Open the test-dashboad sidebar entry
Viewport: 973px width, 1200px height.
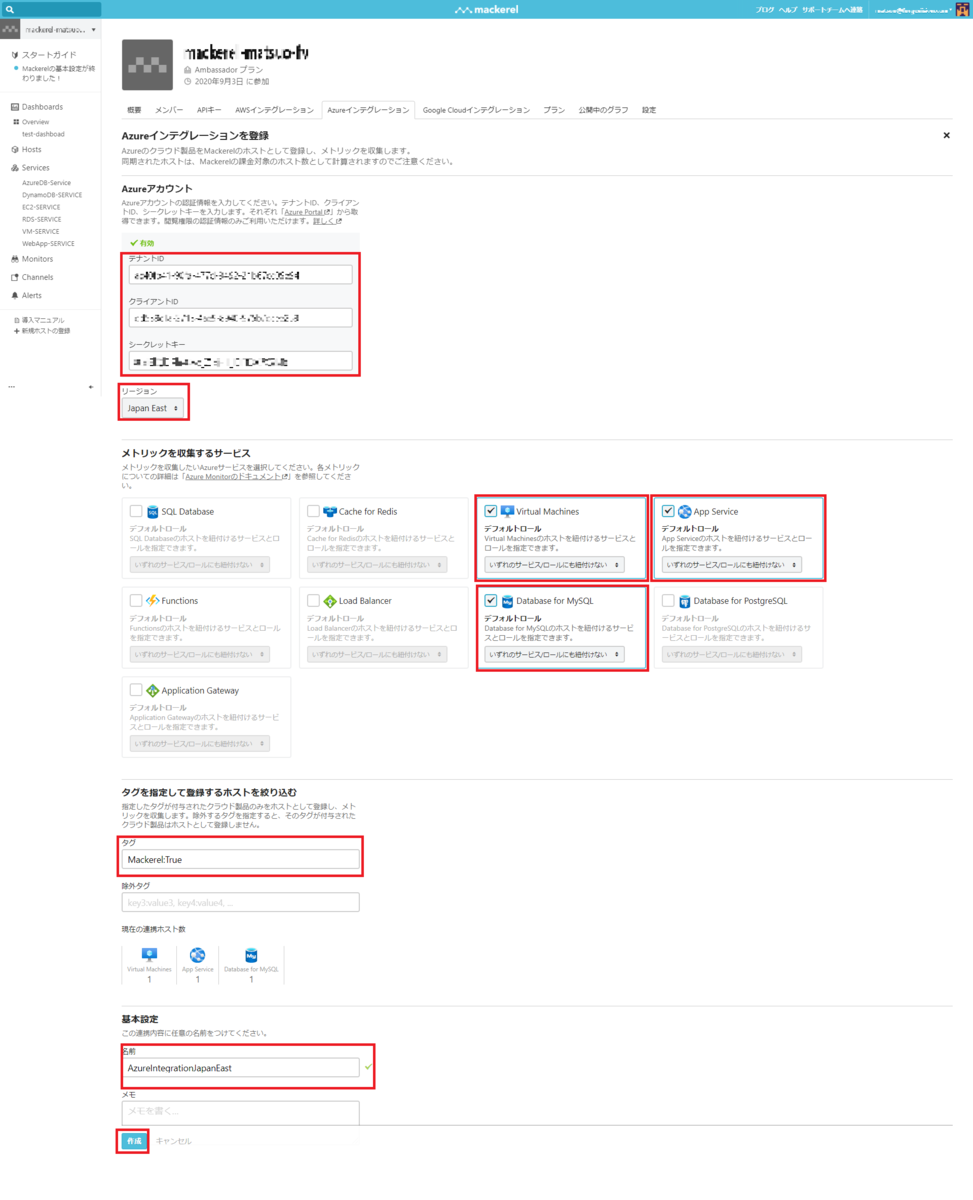point(43,134)
